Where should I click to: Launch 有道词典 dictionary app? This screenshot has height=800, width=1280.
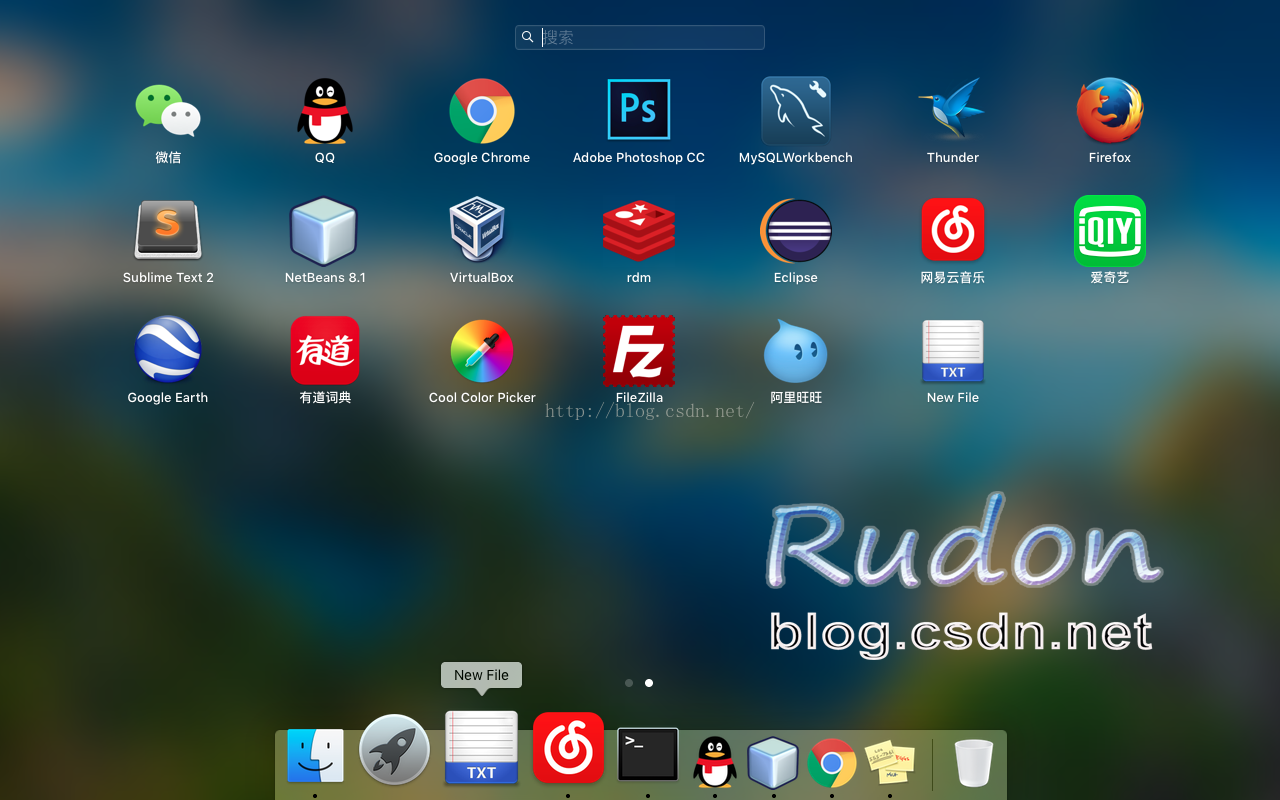[x=325, y=350]
